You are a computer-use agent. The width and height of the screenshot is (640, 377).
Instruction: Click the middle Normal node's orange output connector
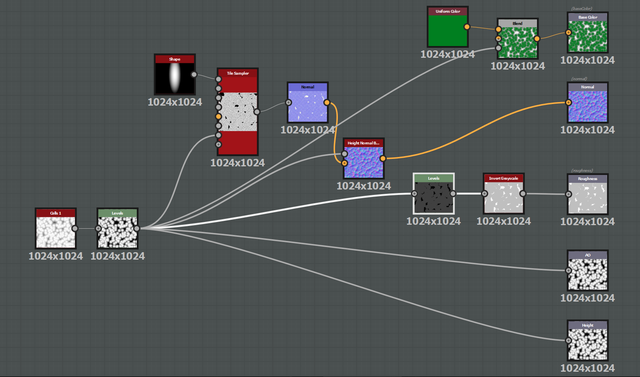[327, 102]
